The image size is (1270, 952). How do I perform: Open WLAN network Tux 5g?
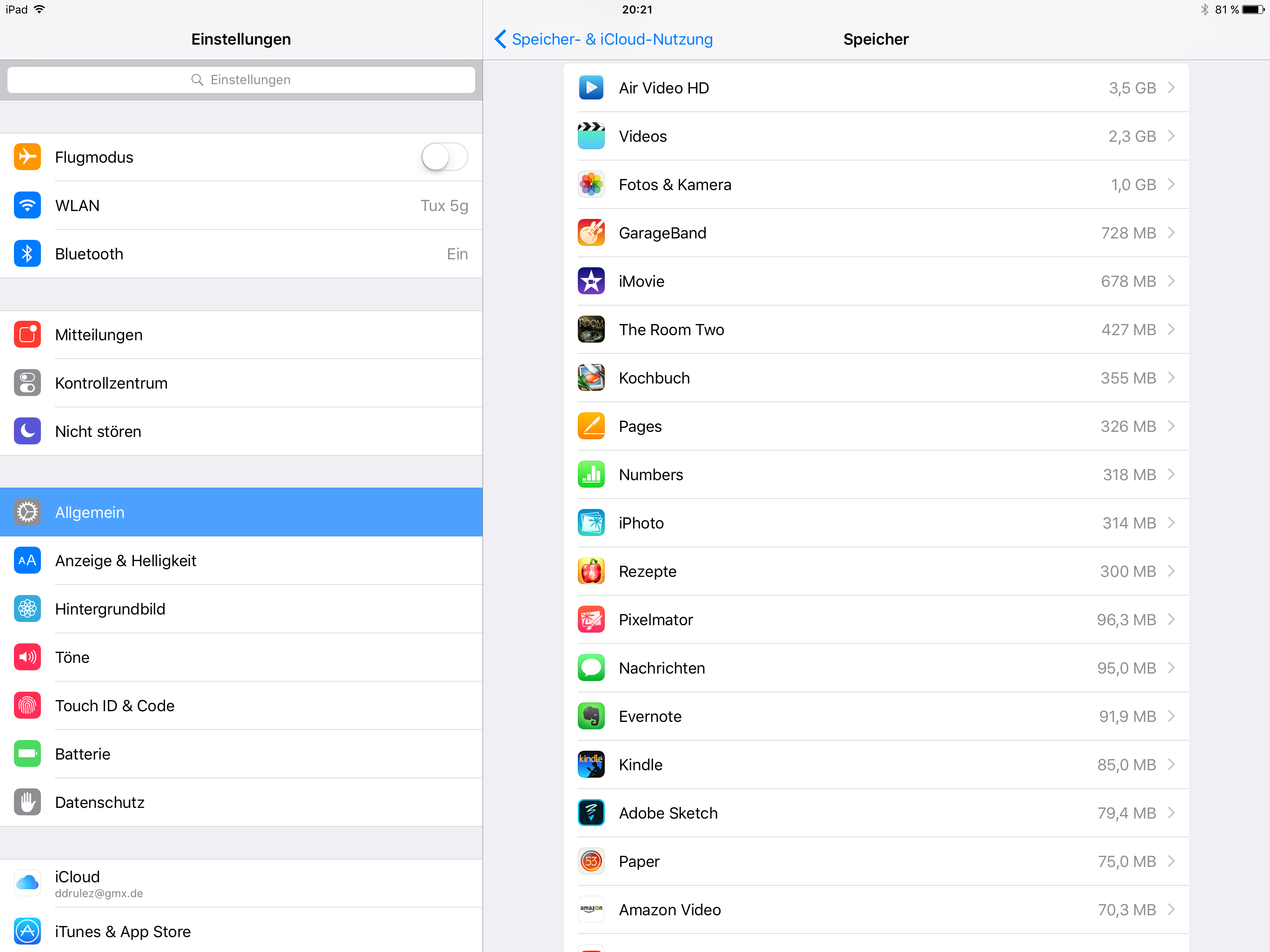coord(241,205)
